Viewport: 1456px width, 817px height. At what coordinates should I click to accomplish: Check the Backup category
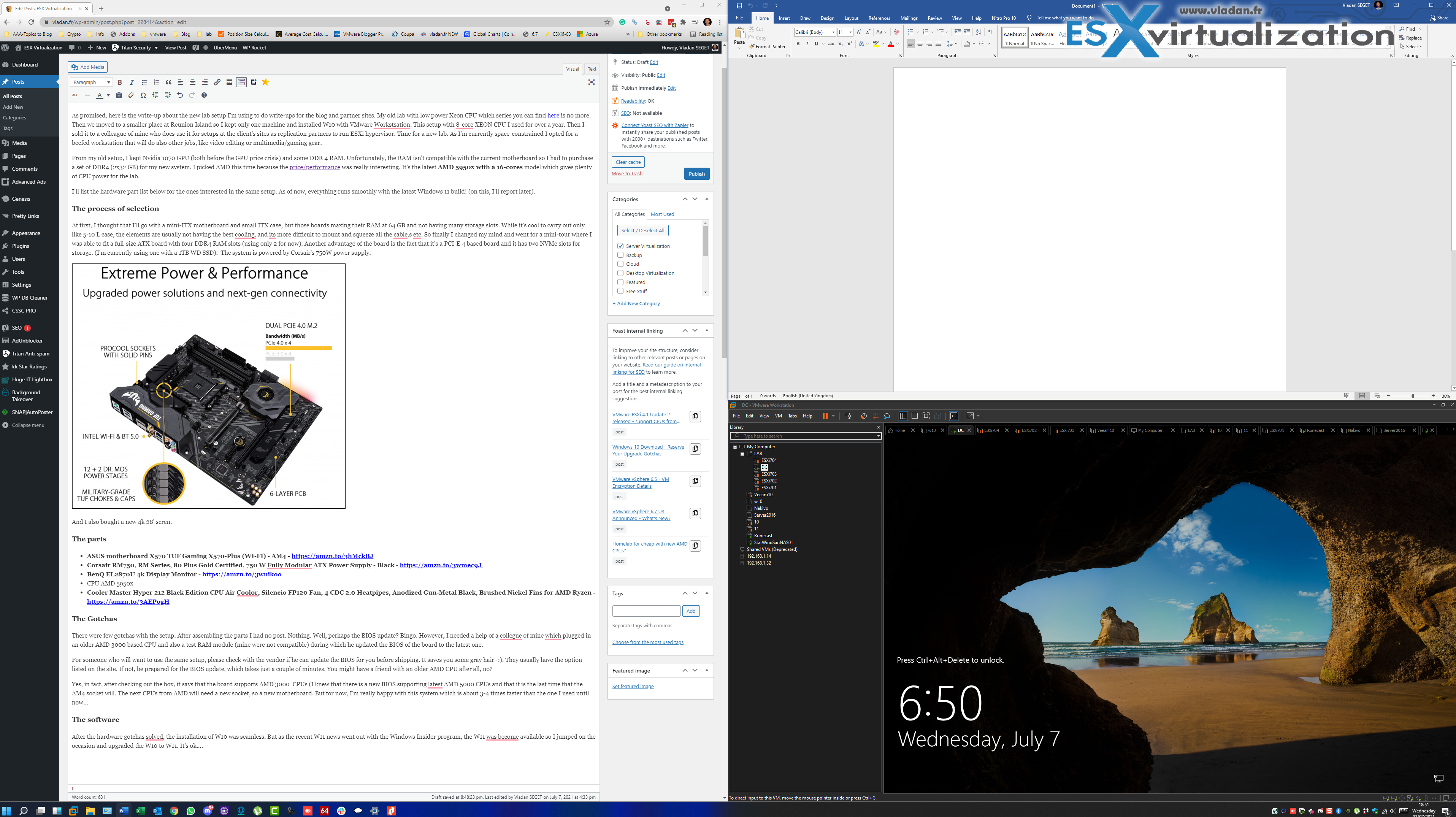pos(620,255)
